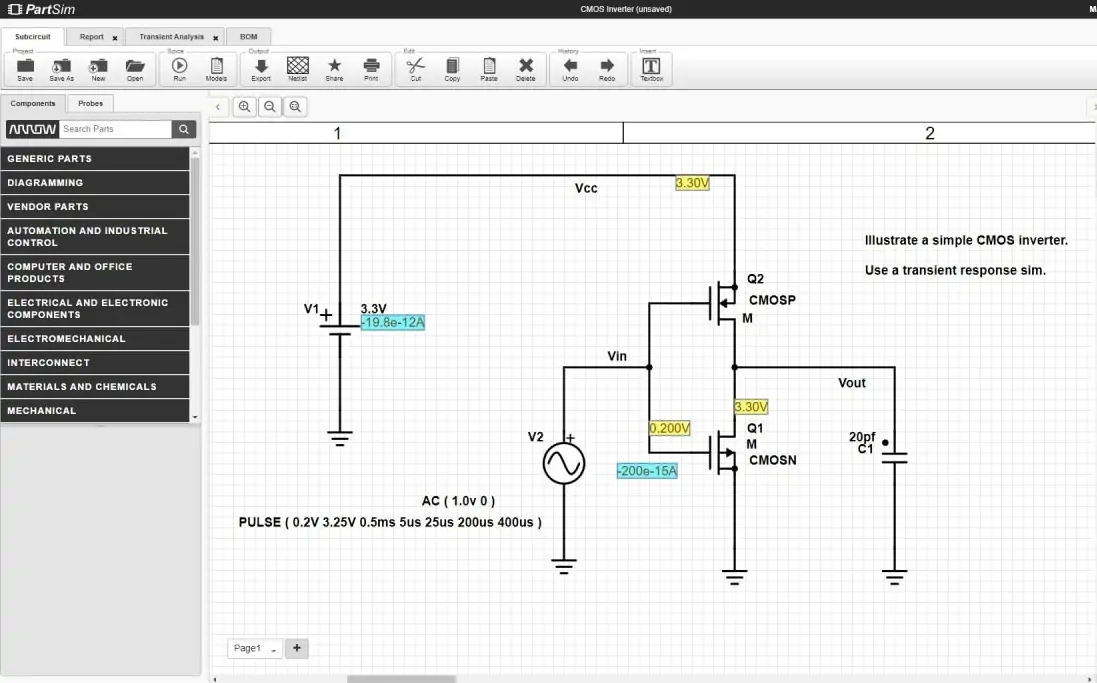Viewport: 1097px width, 683px height.
Task: Zoom in on the schematic canvas
Action: [245, 107]
